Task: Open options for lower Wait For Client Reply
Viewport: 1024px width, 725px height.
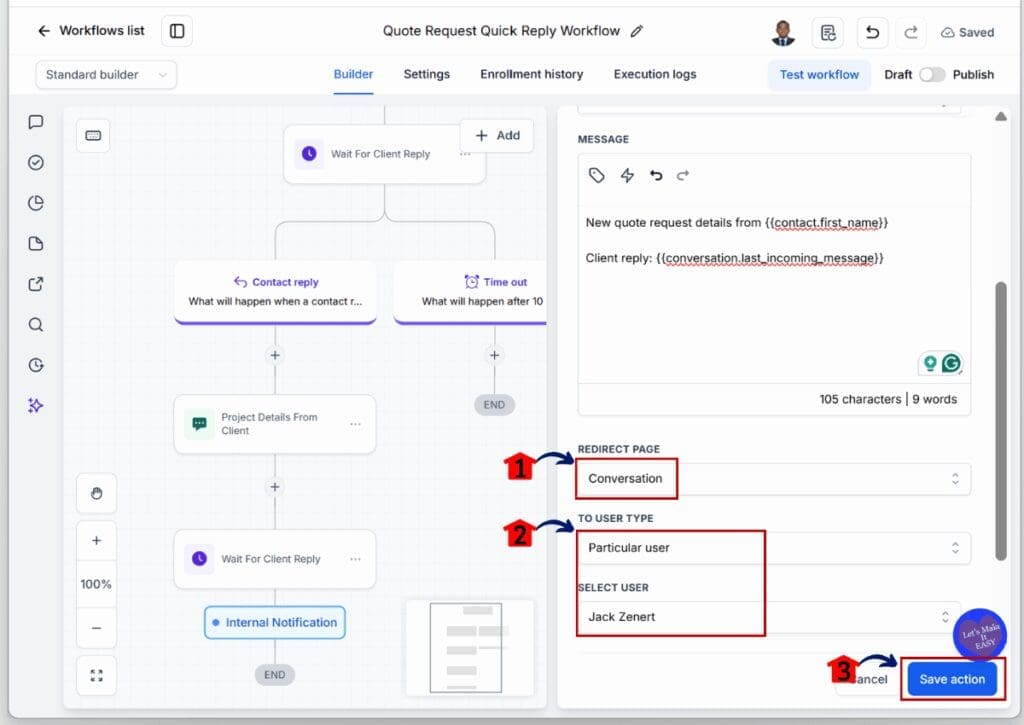Action: [355, 559]
